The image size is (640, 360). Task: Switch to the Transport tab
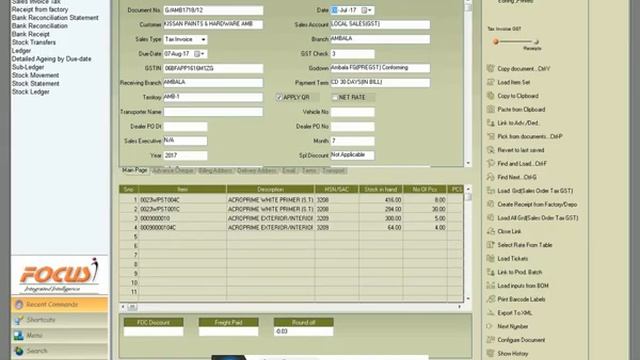pos(333,171)
